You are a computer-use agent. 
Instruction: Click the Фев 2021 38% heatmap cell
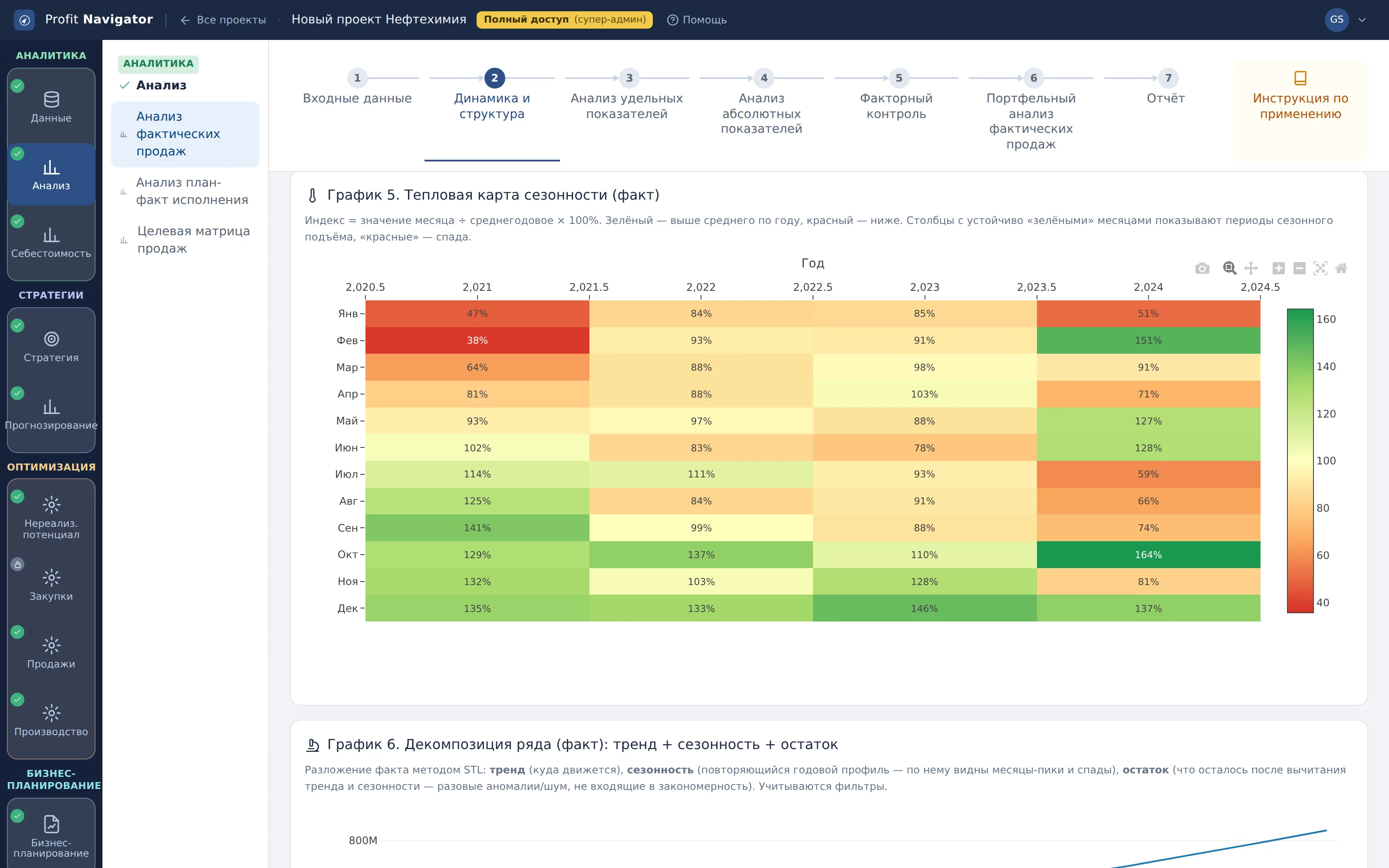pyautogui.click(x=477, y=340)
